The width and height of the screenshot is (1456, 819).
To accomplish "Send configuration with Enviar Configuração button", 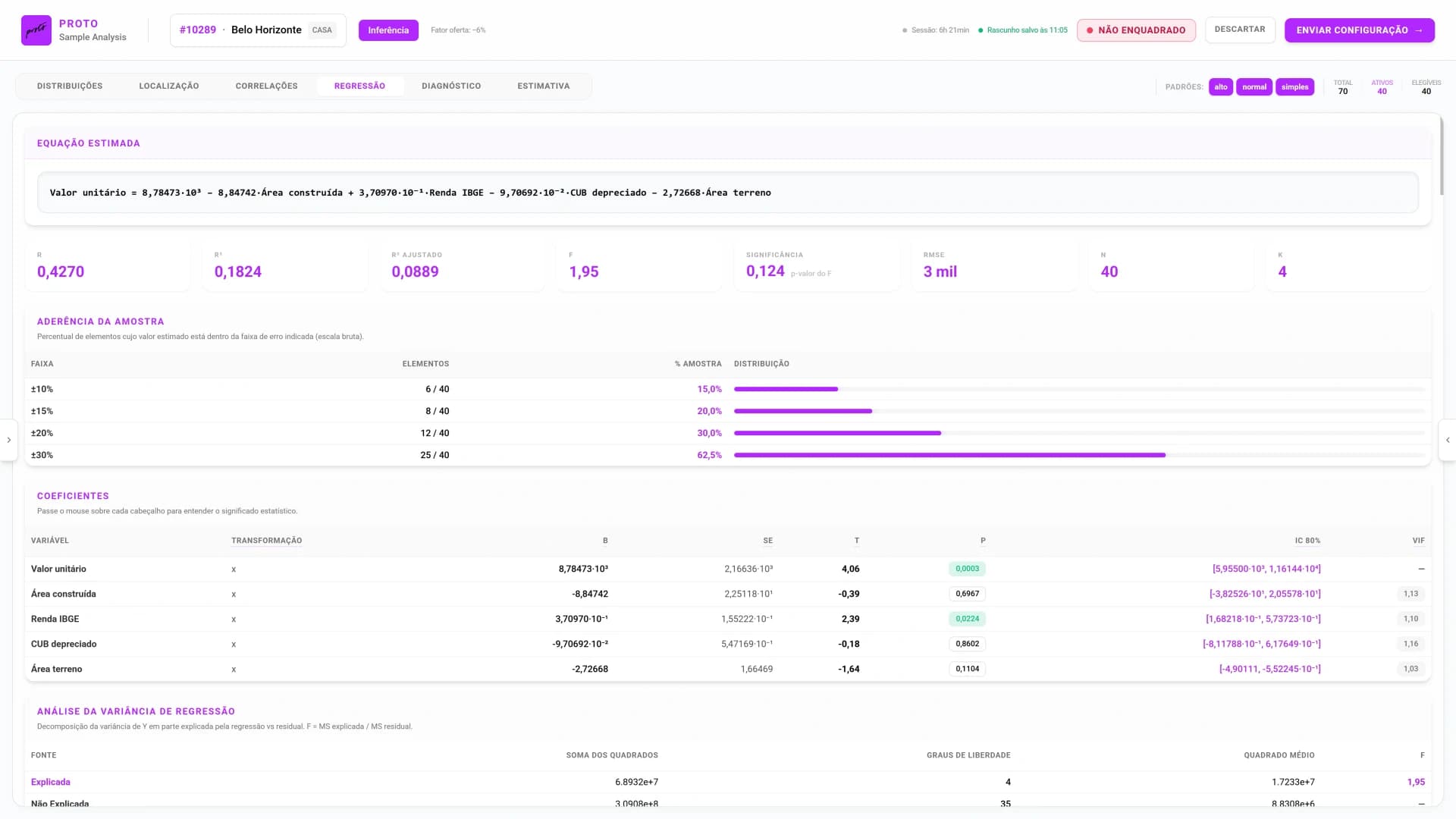I will tap(1359, 30).
